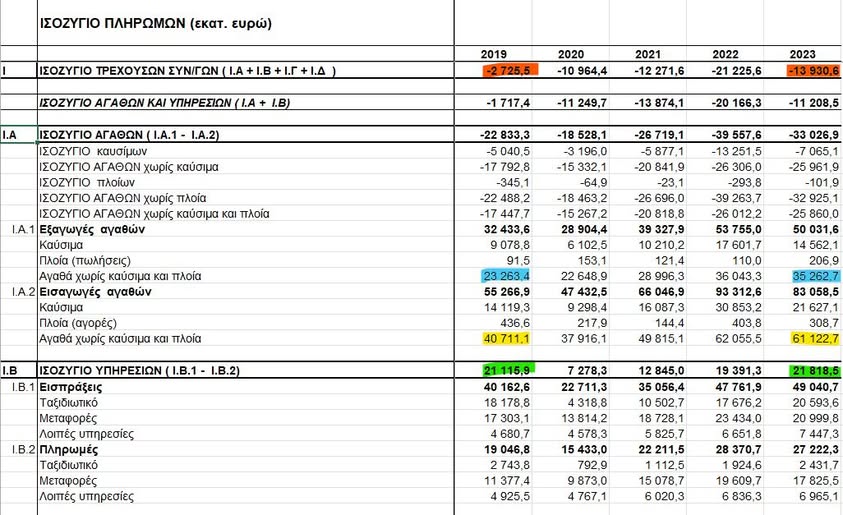Select the 2021 column header
This screenshot has height=515, width=843.
[x=651, y=54]
